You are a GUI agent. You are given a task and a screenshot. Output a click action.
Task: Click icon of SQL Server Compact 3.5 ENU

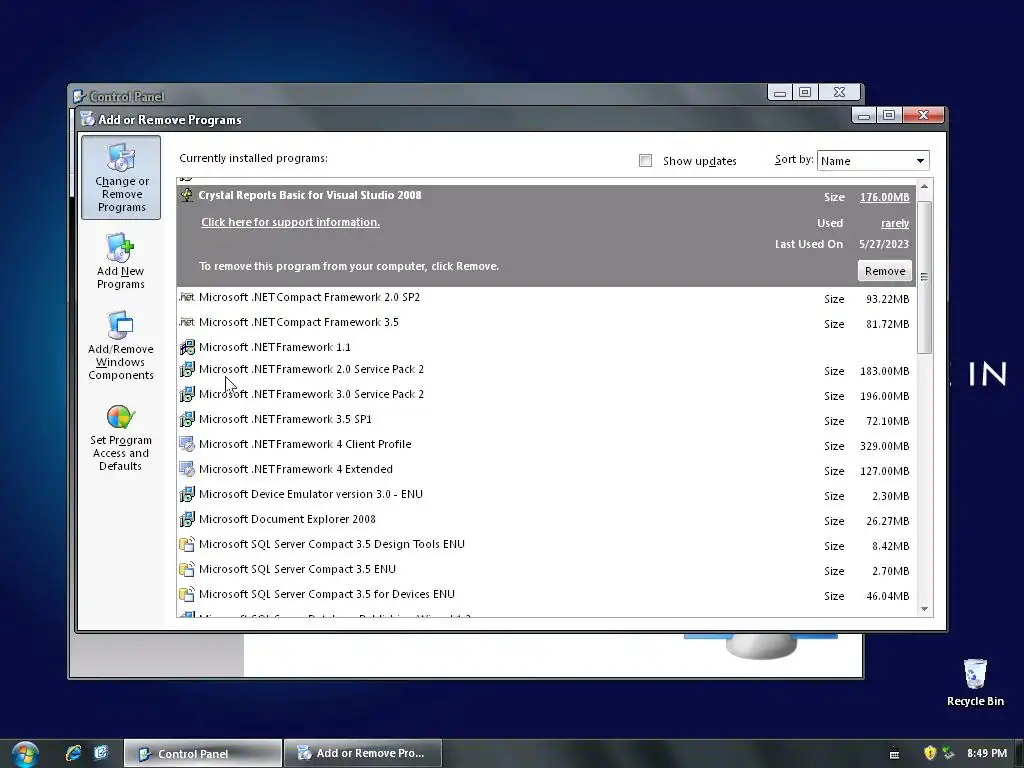(187, 569)
